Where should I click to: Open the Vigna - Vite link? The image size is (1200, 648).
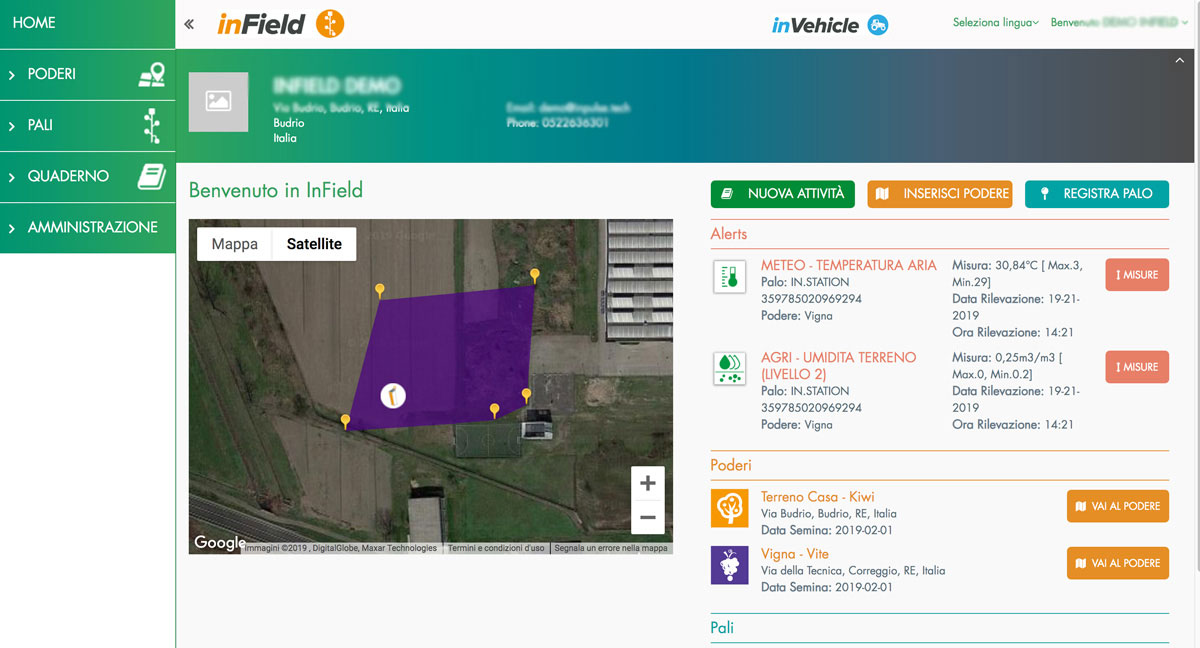795,554
